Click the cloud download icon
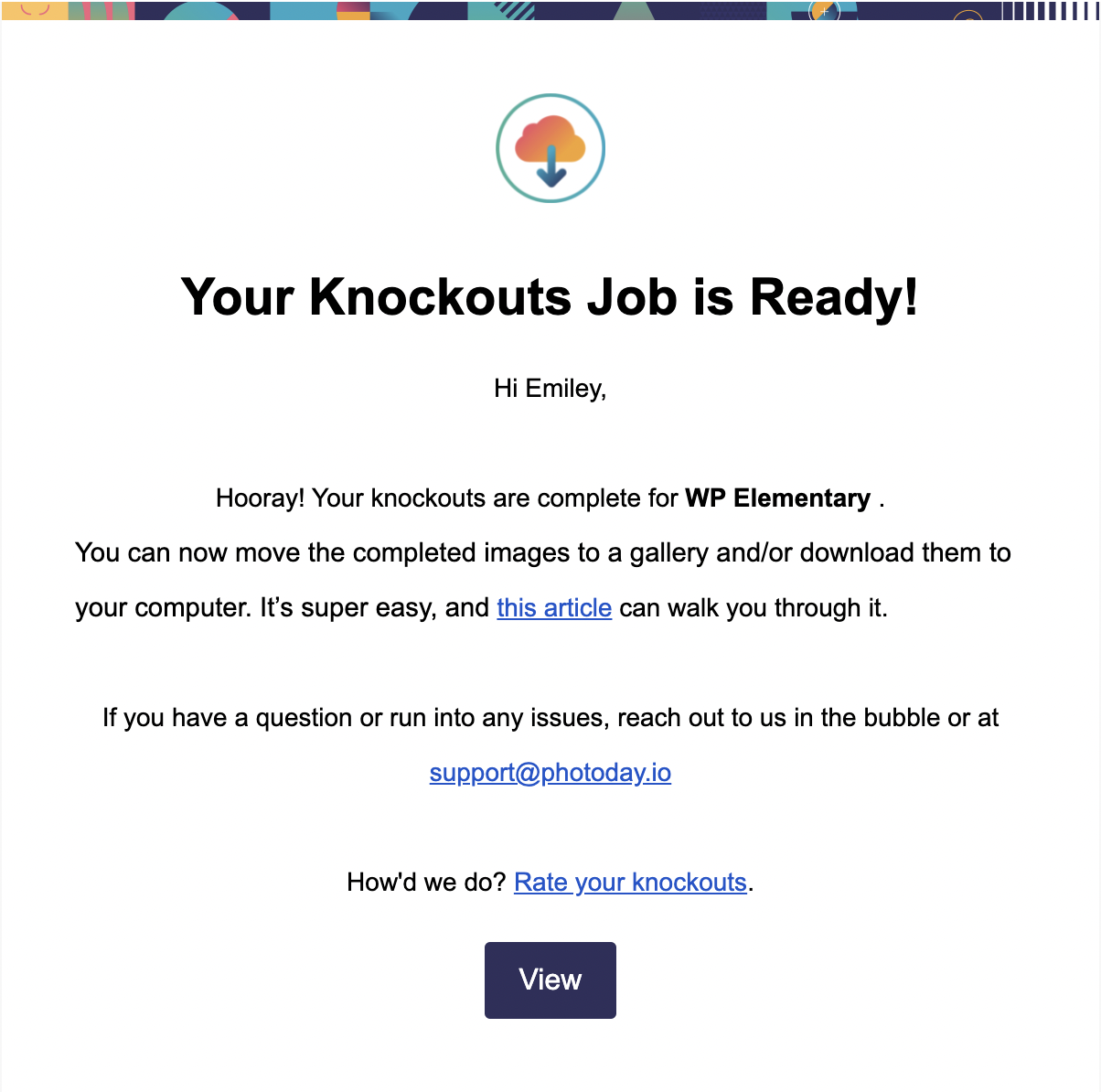The width and height of the screenshot is (1101, 1092). pyautogui.click(x=550, y=148)
